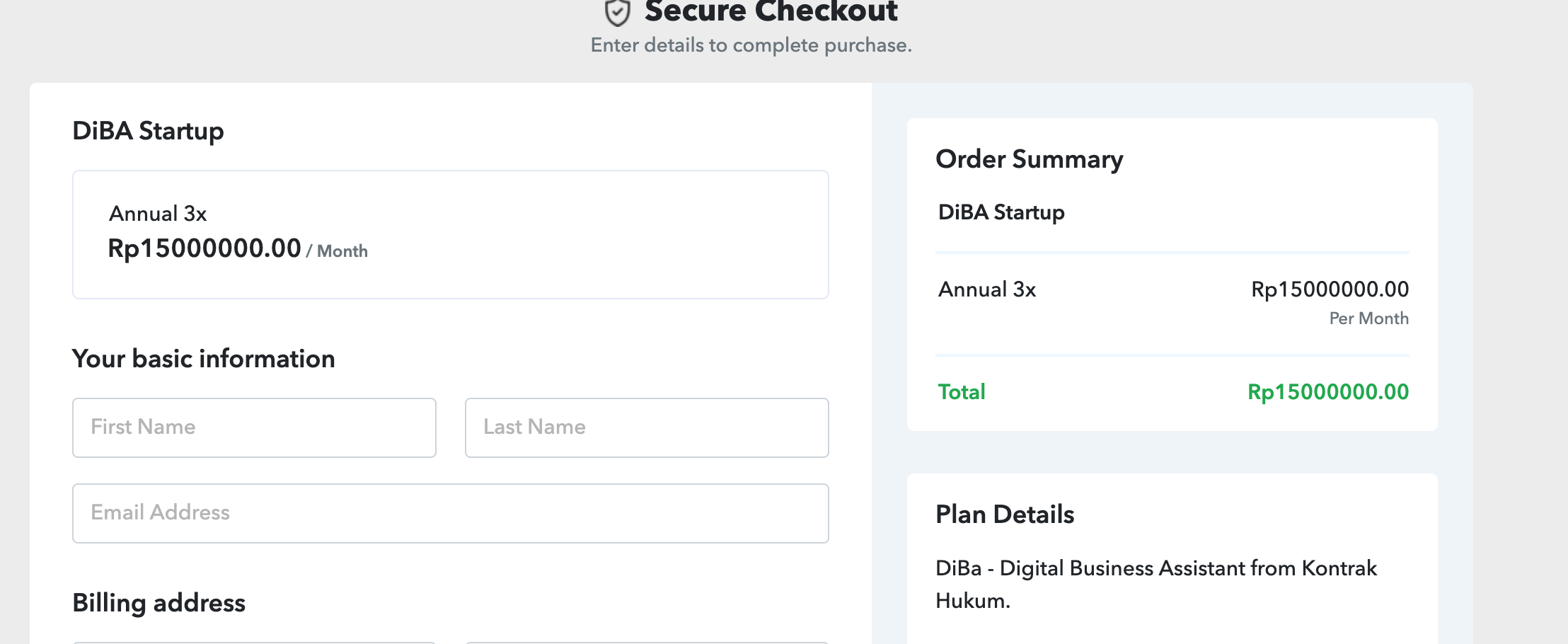Select the Annual 3x plan card
The height and width of the screenshot is (644, 1568).
(451, 234)
